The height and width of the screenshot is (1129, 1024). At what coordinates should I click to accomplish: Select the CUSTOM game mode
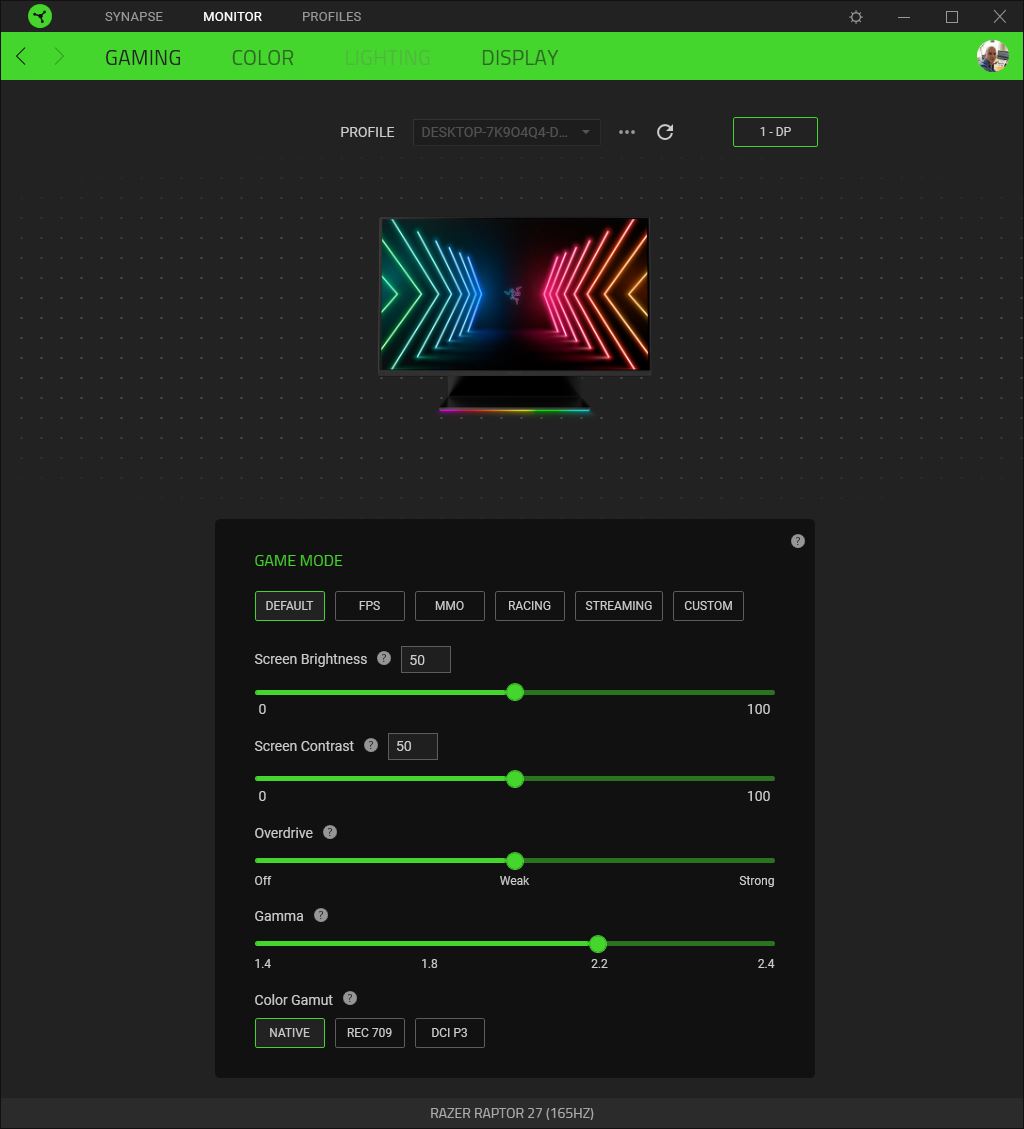click(x=708, y=606)
